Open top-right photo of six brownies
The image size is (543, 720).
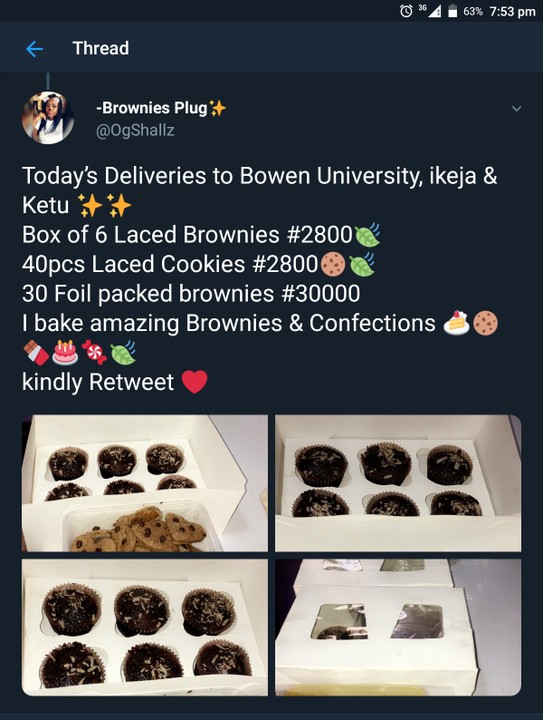tap(398, 483)
